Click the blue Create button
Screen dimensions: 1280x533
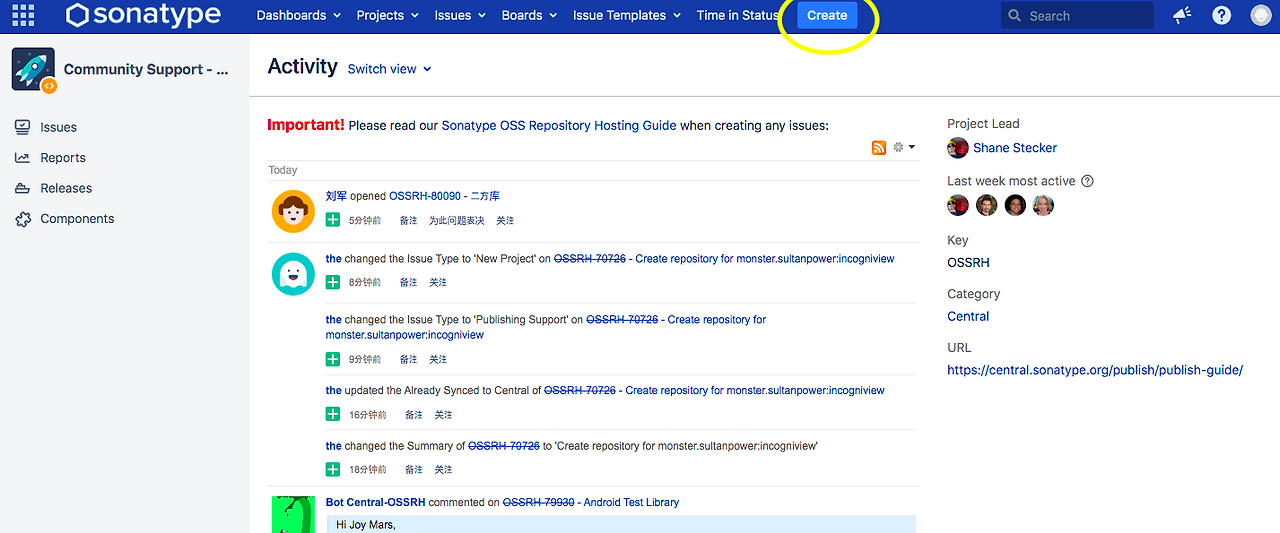tap(827, 15)
